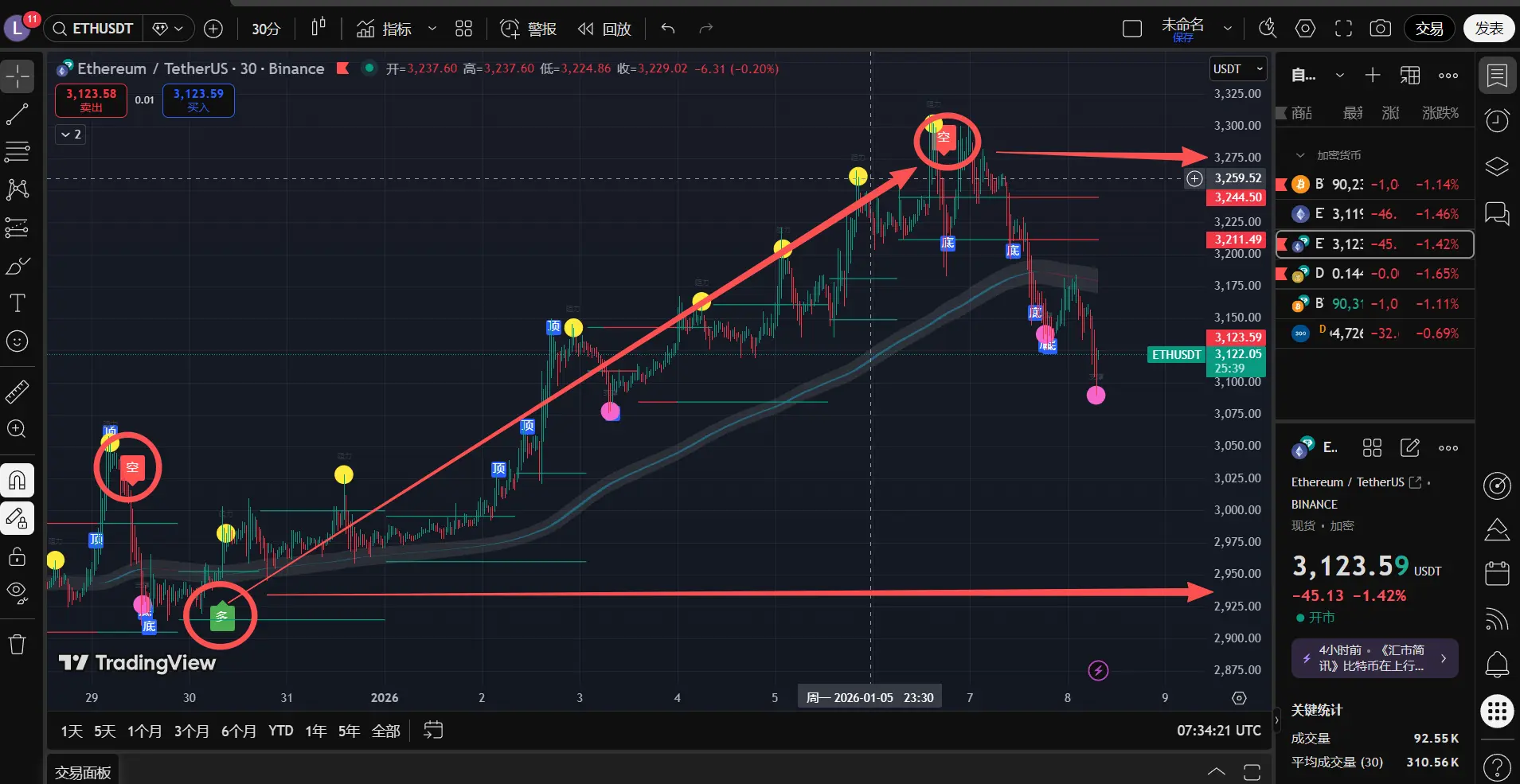Select the 全部 time range
The image size is (1520, 784).
(x=386, y=731)
